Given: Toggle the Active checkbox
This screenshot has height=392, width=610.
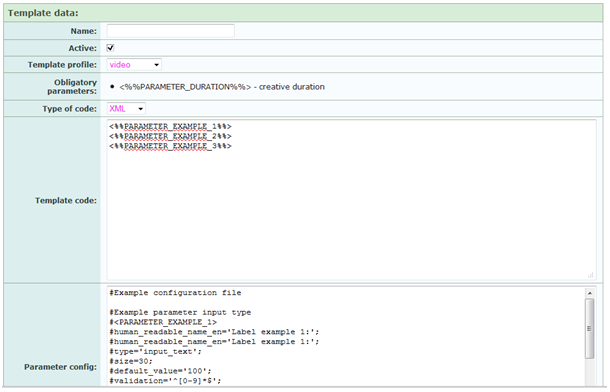Looking at the screenshot, I should pos(110,48).
